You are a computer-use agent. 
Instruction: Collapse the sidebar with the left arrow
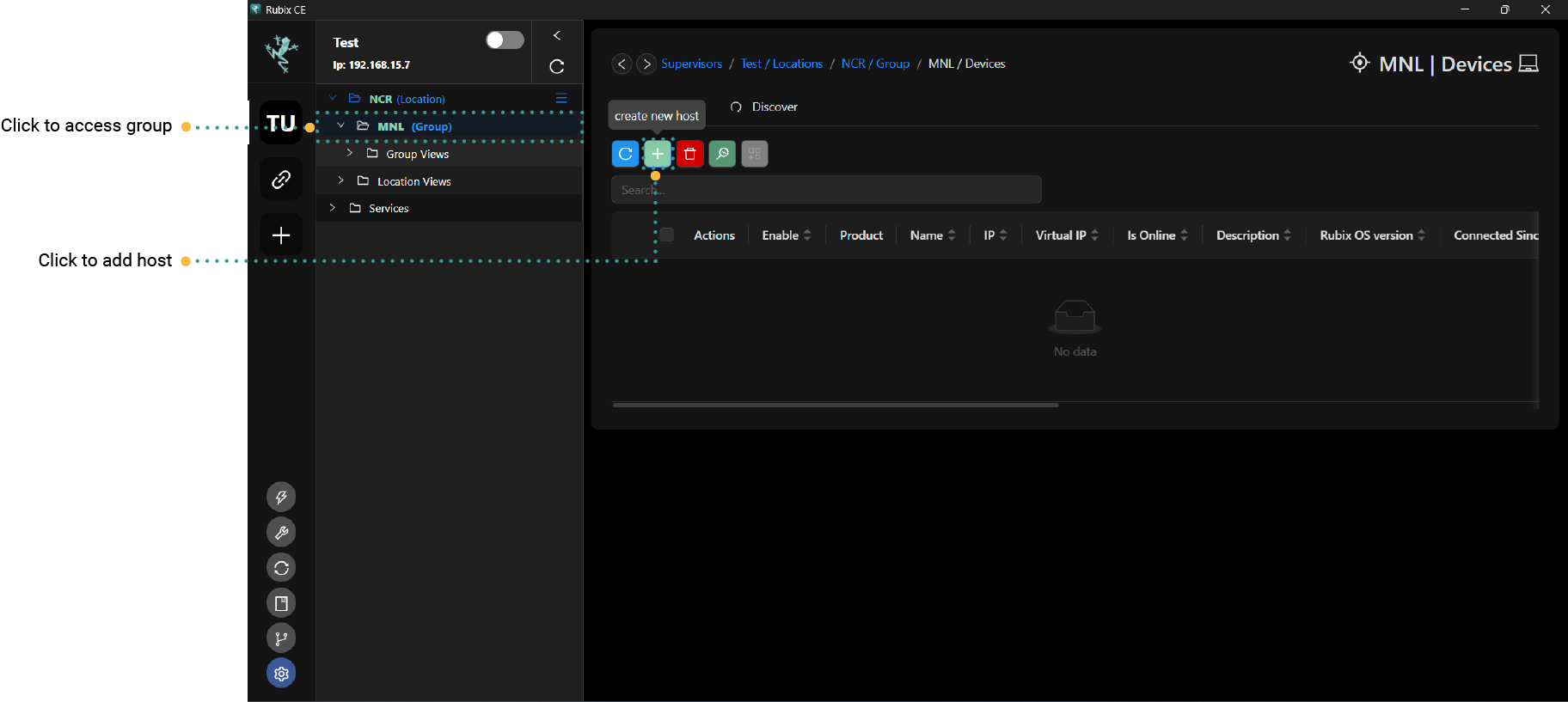pyautogui.click(x=557, y=35)
